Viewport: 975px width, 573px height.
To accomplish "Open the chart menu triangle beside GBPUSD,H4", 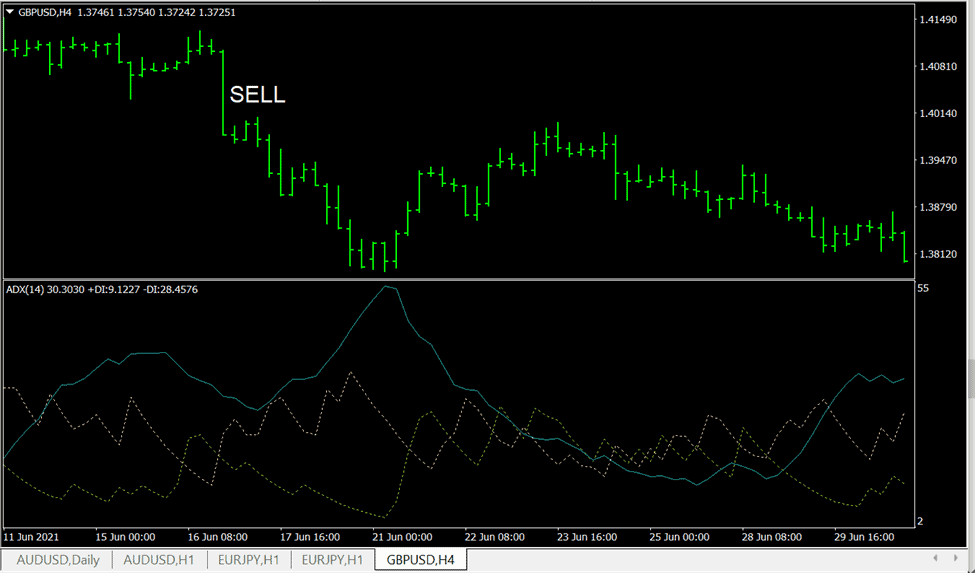I will (x=10, y=12).
